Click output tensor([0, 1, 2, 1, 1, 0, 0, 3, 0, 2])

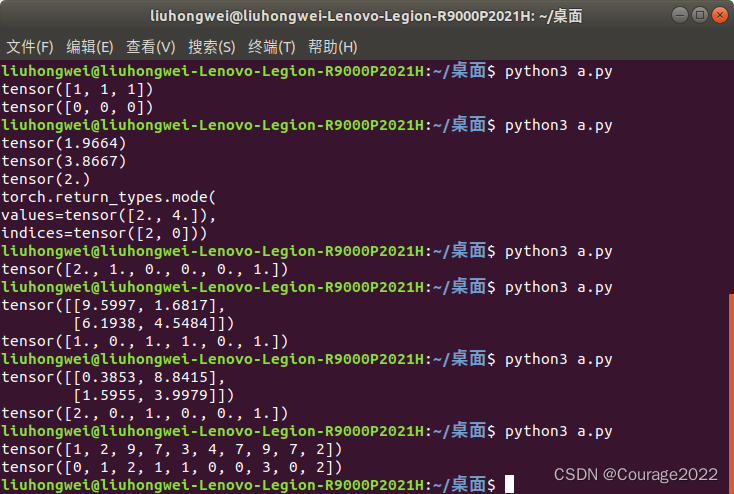pyautogui.click(x=172, y=467)
